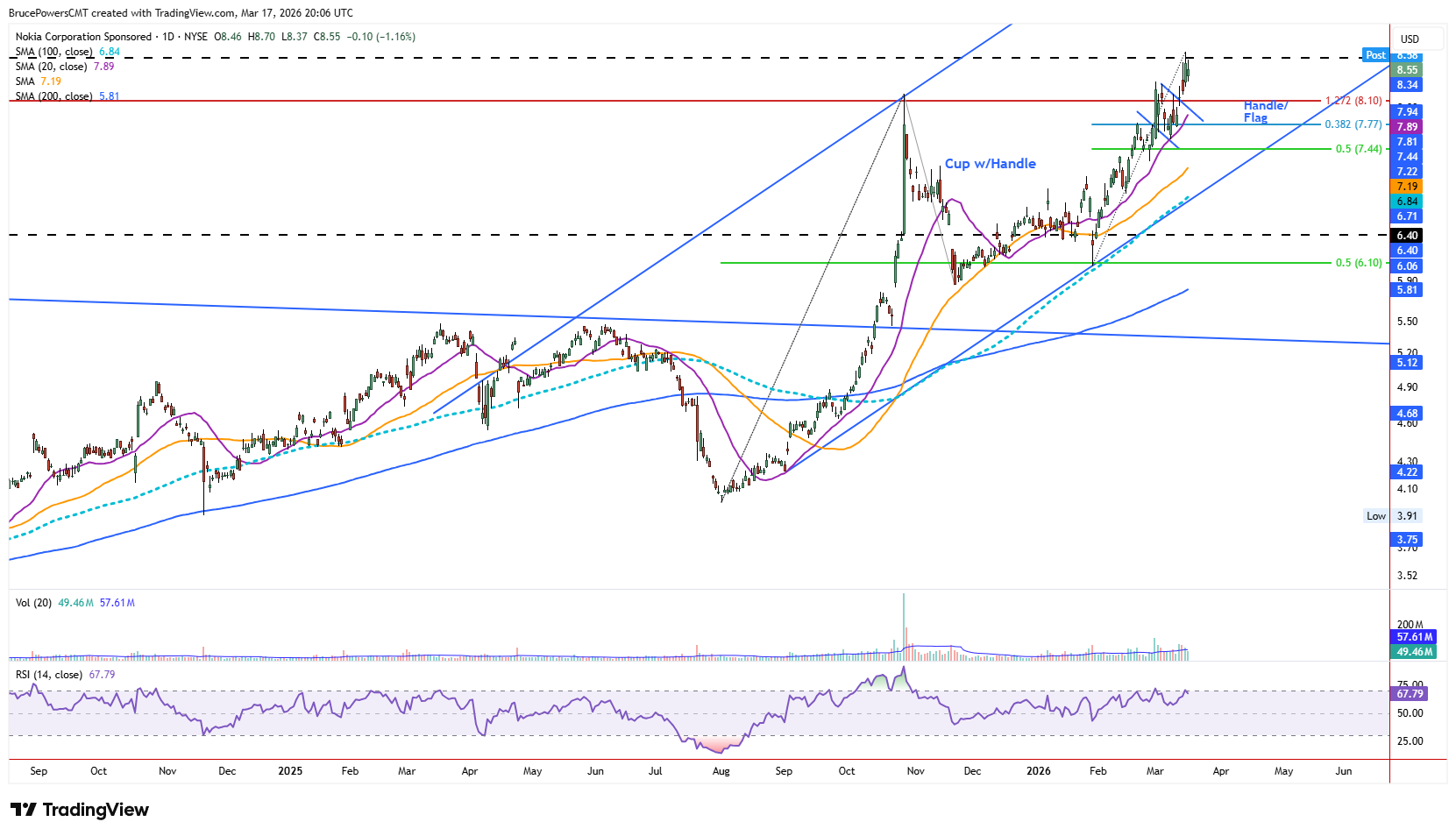Click the blue 7.94 price label
1456x836 pixels.
pos(1407,112)
